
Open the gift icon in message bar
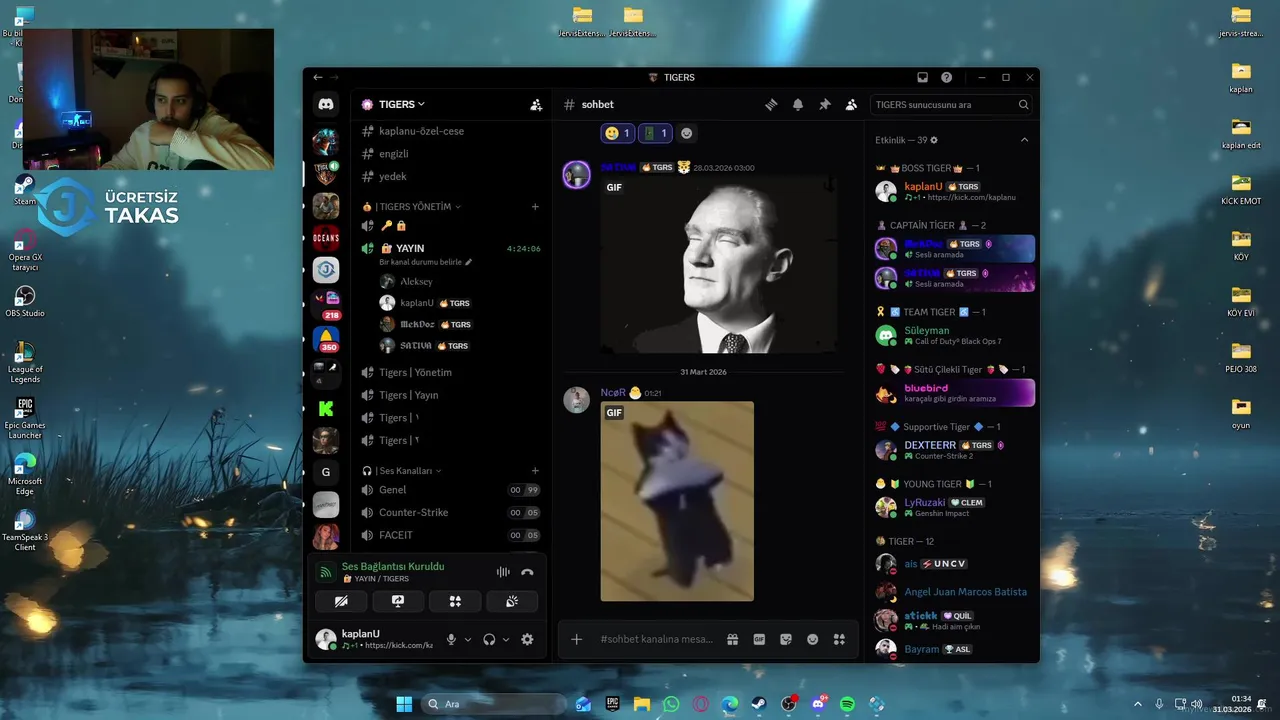coord(732,639)
